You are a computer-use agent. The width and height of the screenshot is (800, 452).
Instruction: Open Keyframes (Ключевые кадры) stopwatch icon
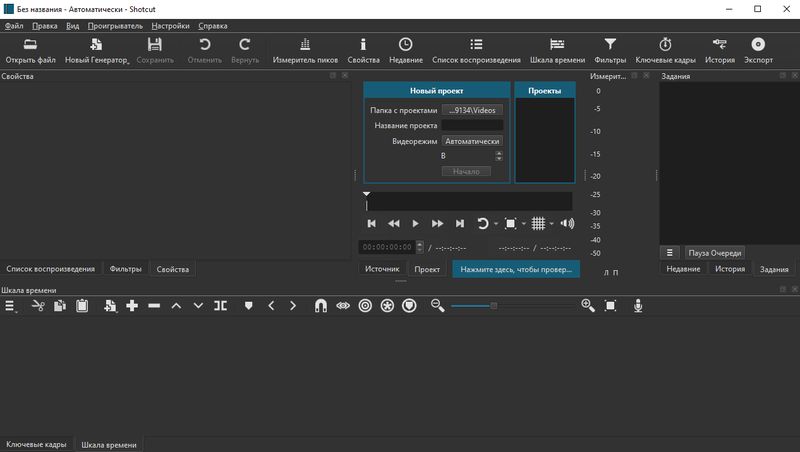665,45
